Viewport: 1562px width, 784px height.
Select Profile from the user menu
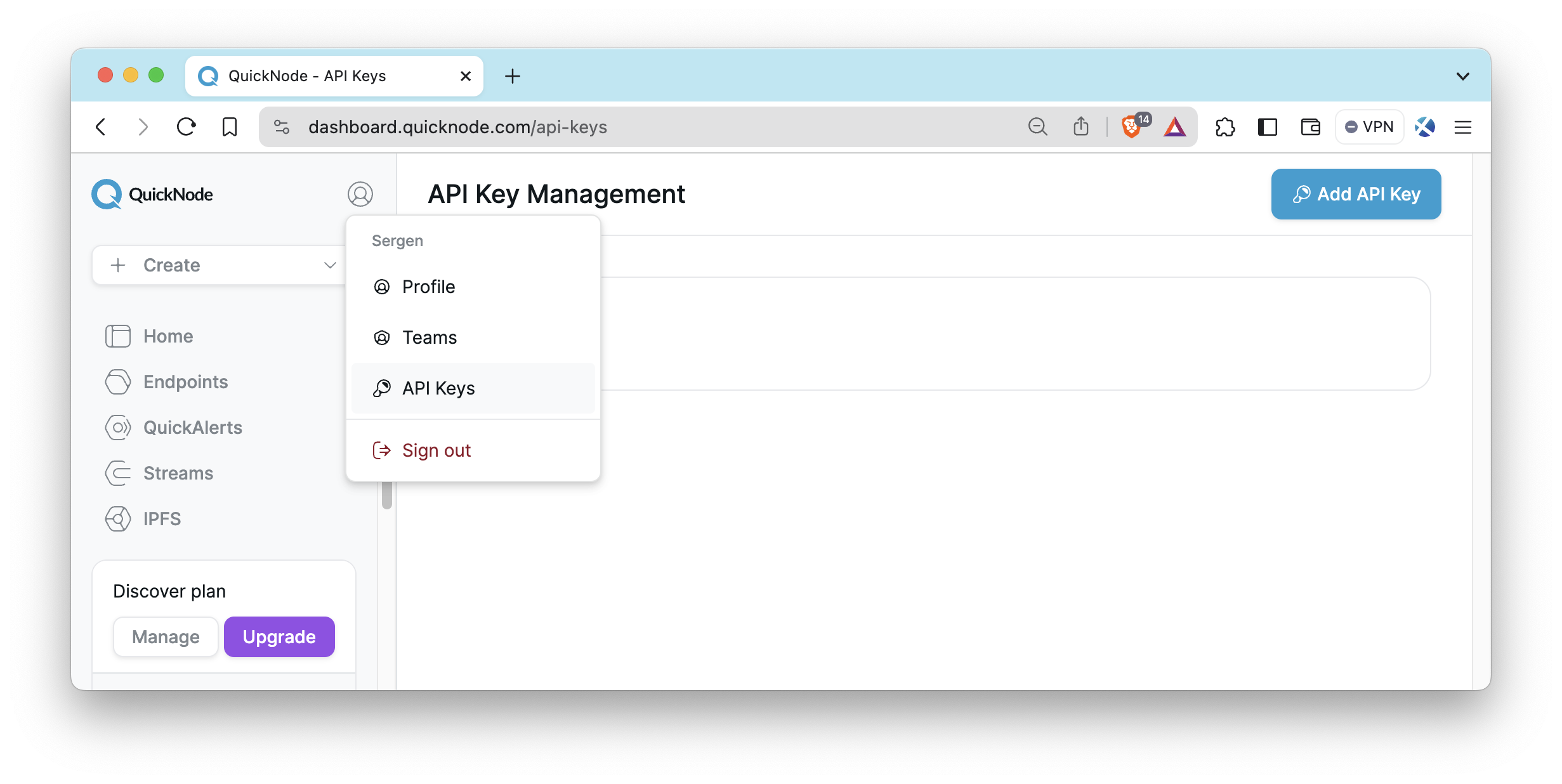(473, 287)
